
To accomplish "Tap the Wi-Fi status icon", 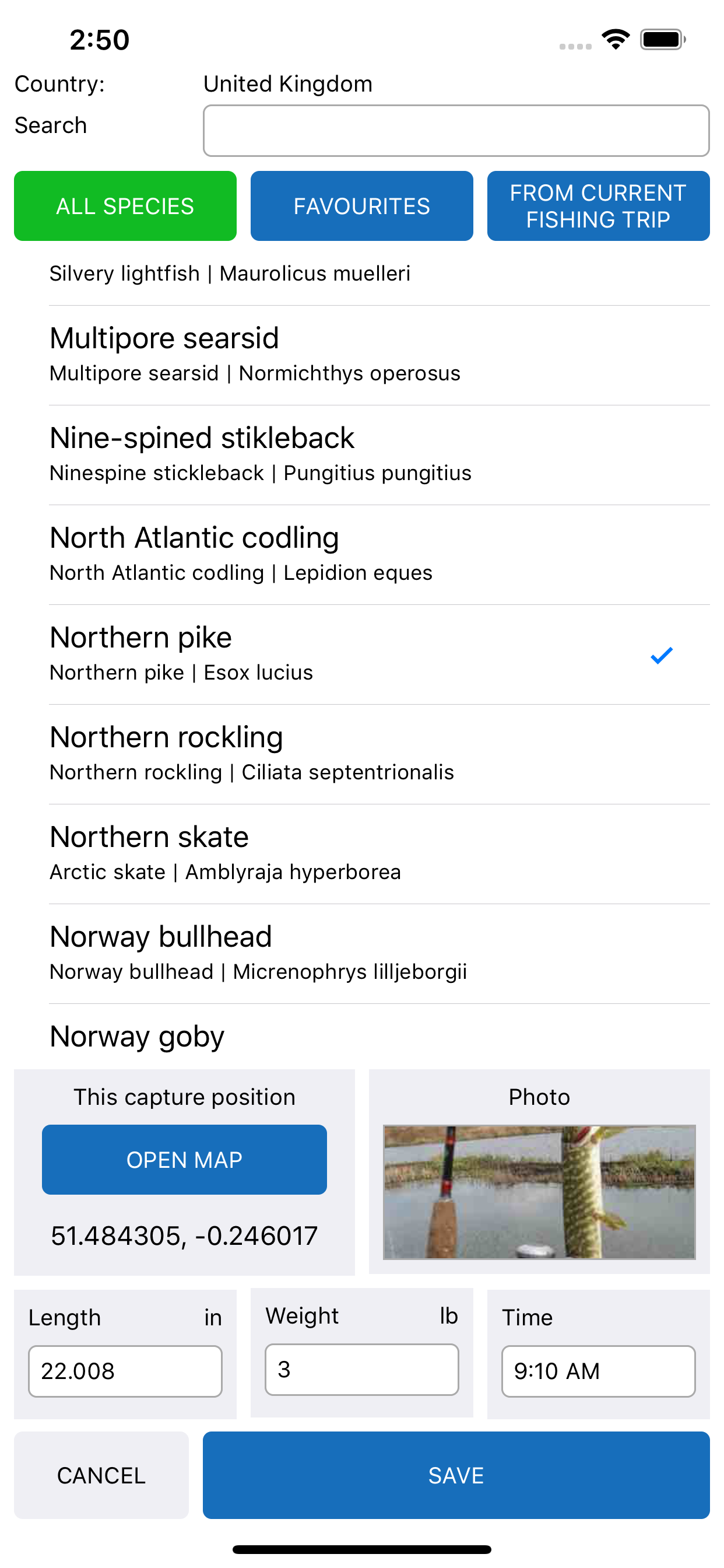I will pyautogui.click(x=615, y=40).
